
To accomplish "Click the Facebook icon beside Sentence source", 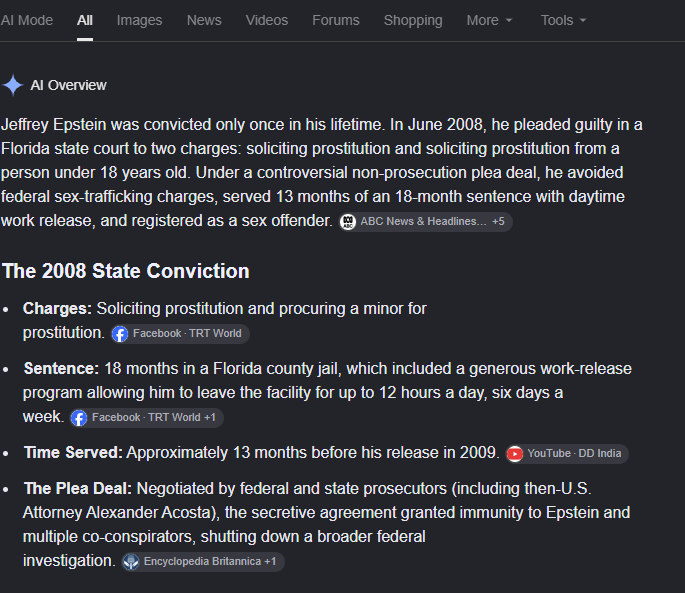I will (79, 418).
